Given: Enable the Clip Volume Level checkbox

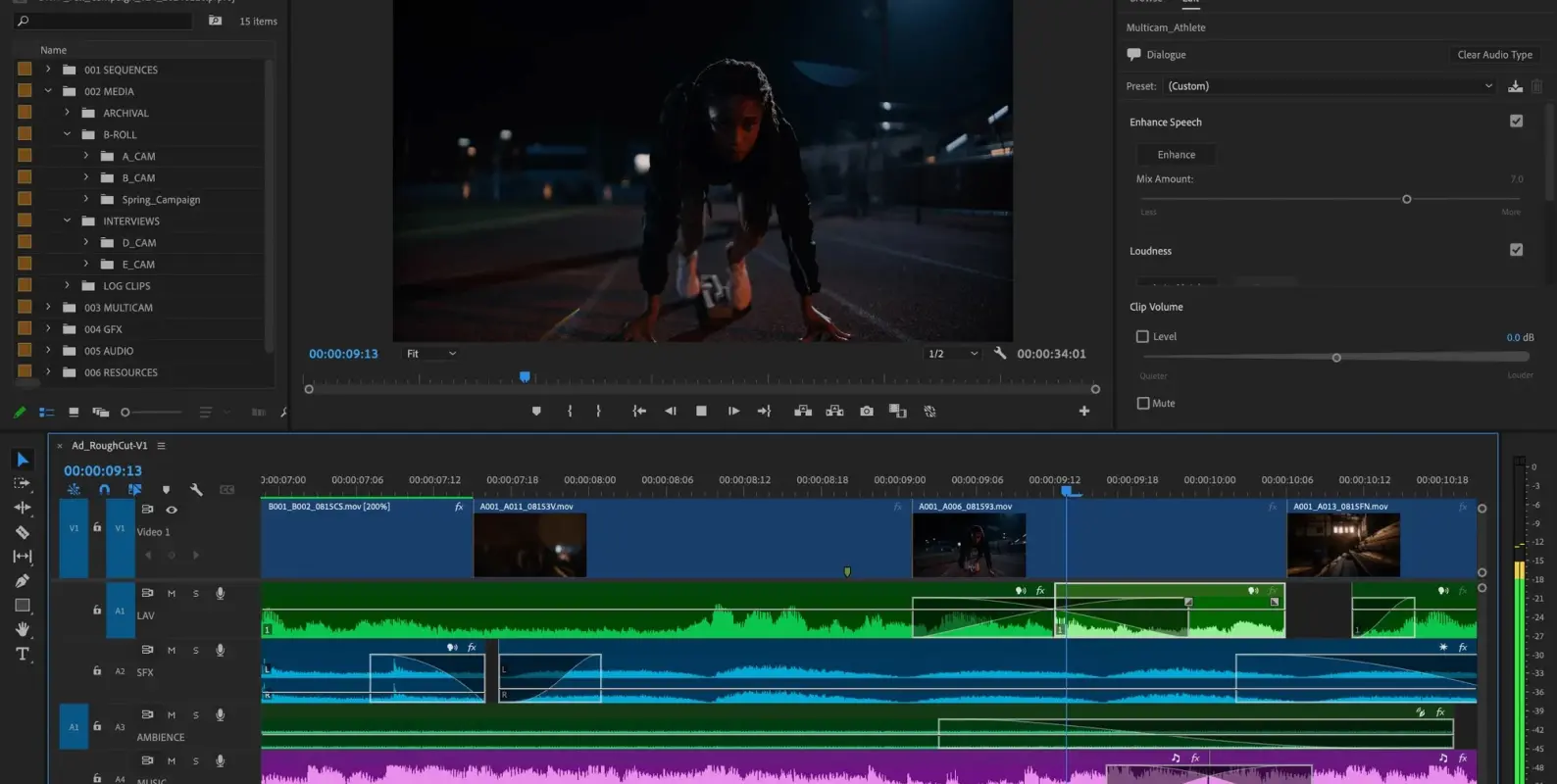Looking at the screenshot, I should pyautogui.click(x=1142, y=336).
